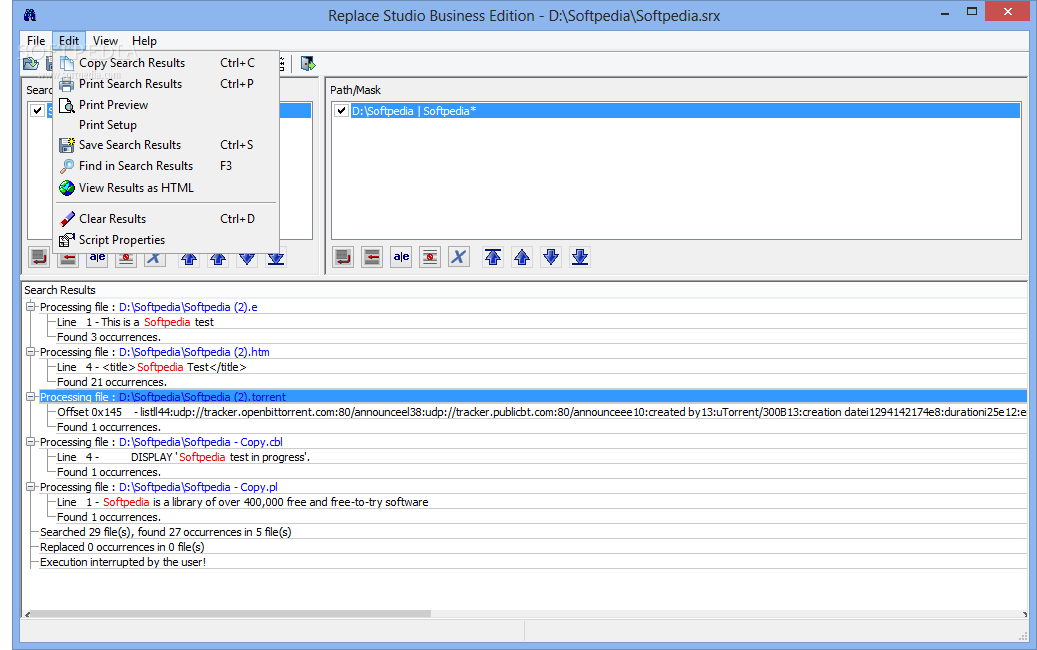Viewport: 1037px width, 650px height.
Task: Collapse Softpedia (2).htm results node
Action: pos(30,351)
